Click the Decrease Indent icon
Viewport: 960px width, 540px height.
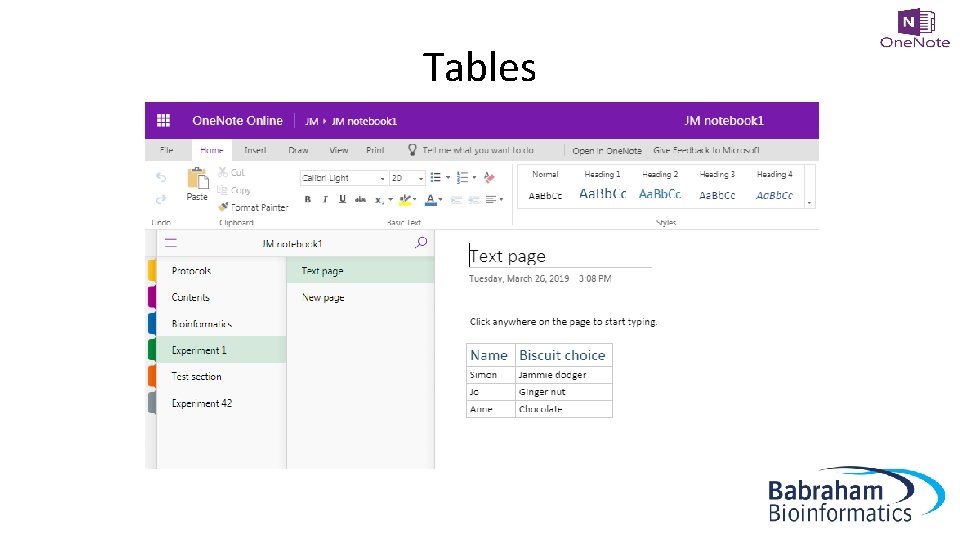click(456, 200)
